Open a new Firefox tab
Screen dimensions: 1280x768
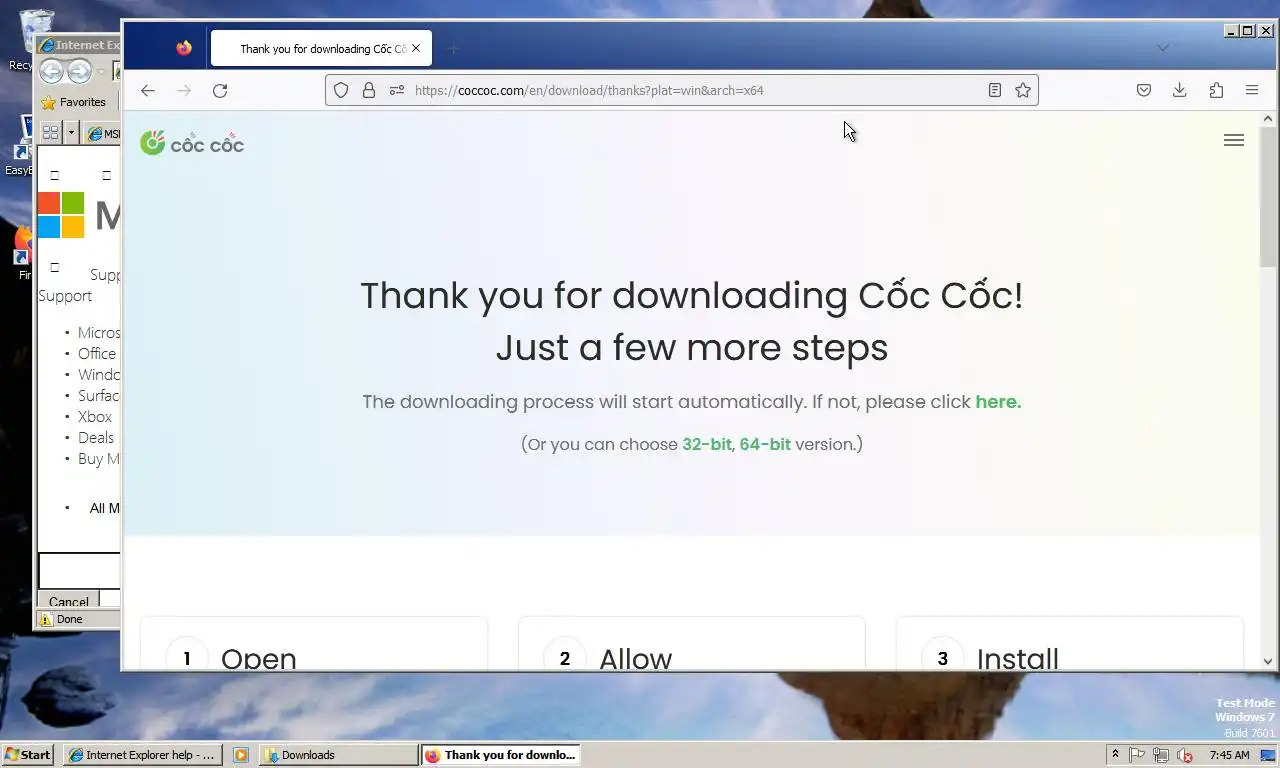(x=453, y=48)
